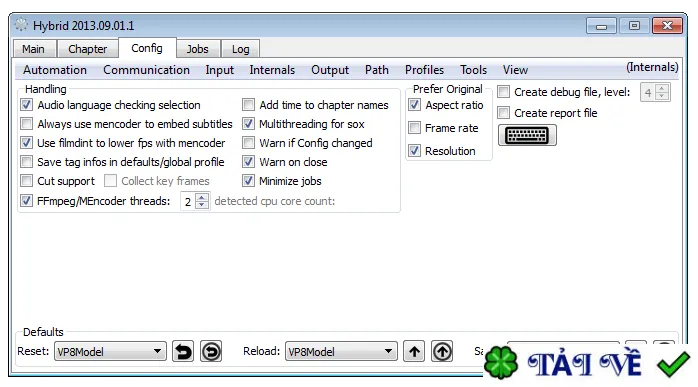Open the Reset VP8Model dropdown
This screenshot has height=387, width=698.
coord(110,351)
